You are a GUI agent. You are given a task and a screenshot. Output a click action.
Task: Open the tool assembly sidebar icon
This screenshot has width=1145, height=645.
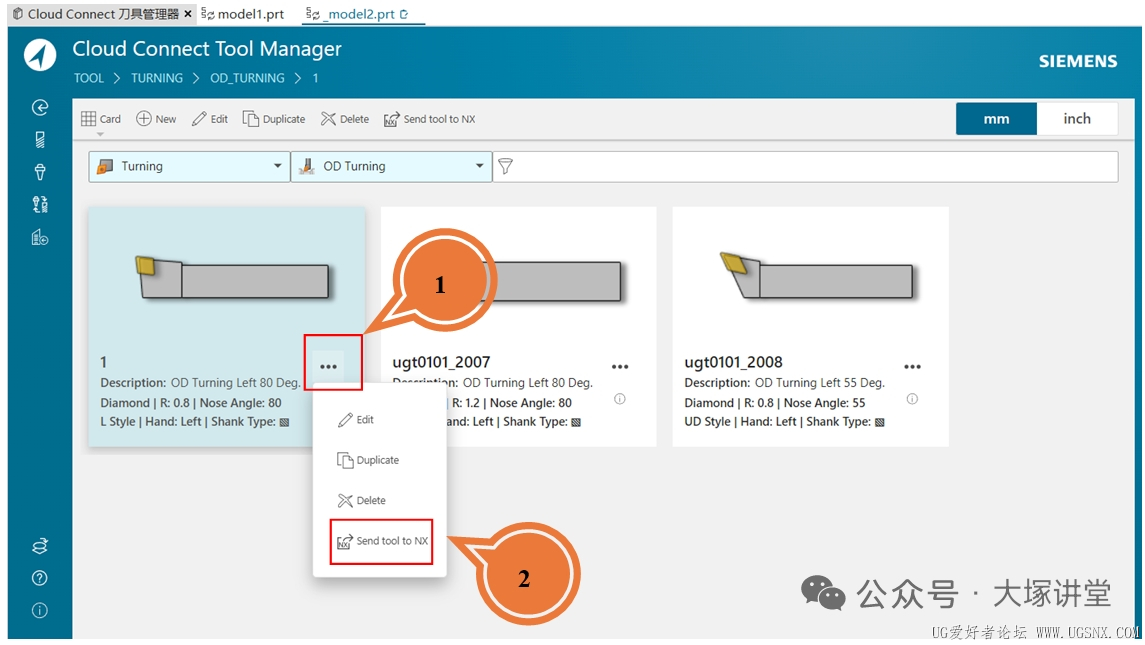(40, 205)
